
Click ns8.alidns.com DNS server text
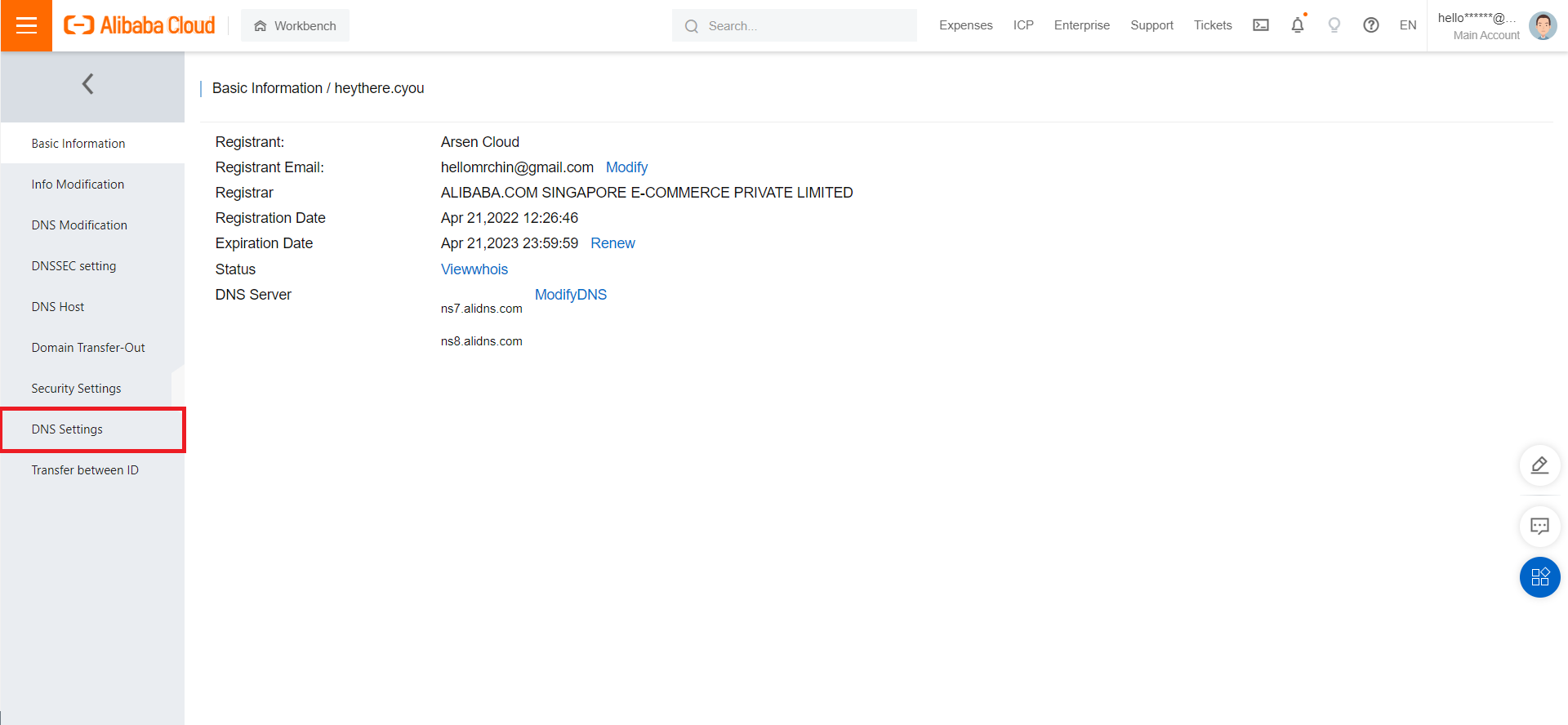[x=482, y=341]
